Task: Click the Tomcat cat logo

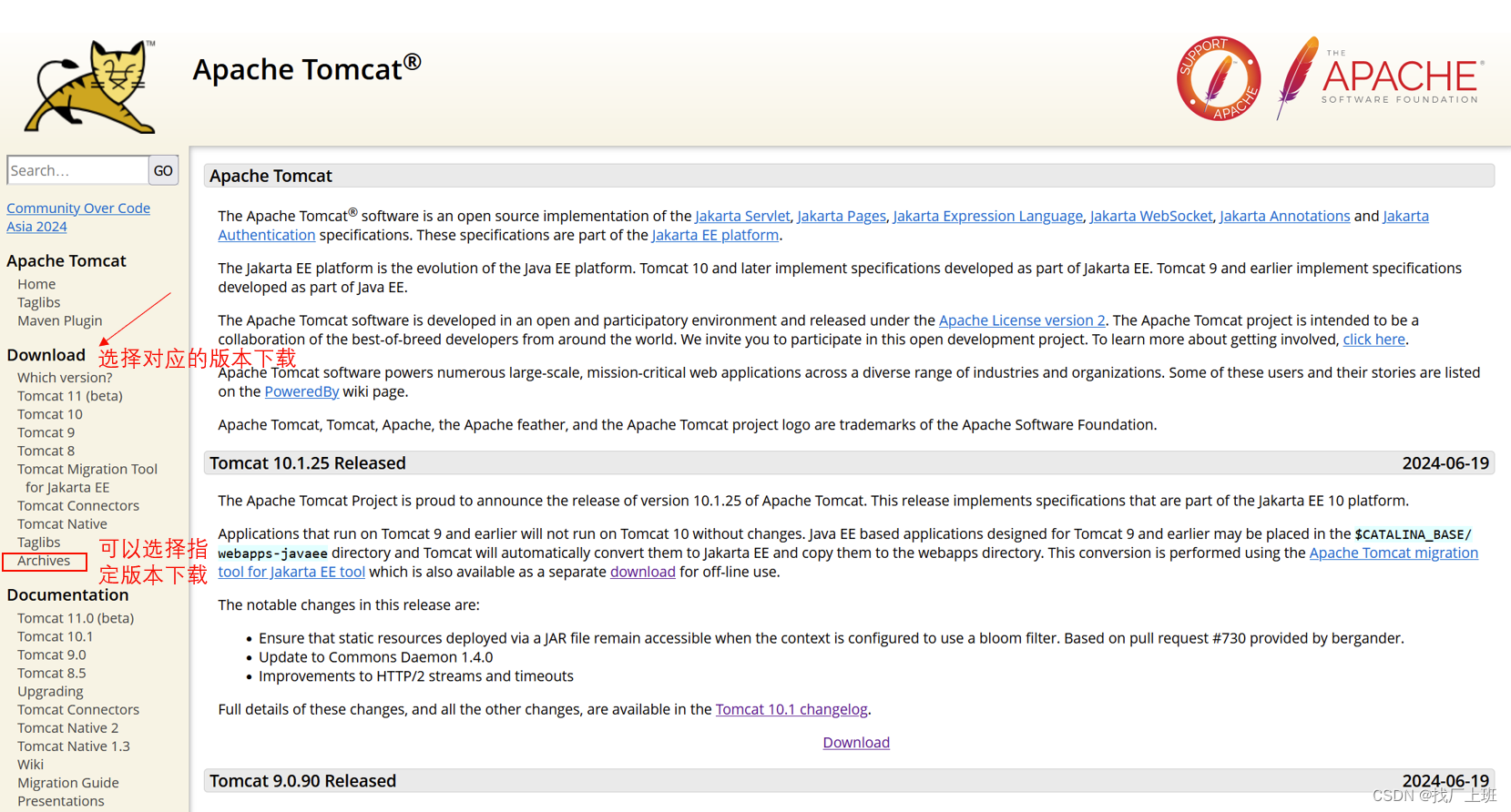Action: (x=90, y=86)
